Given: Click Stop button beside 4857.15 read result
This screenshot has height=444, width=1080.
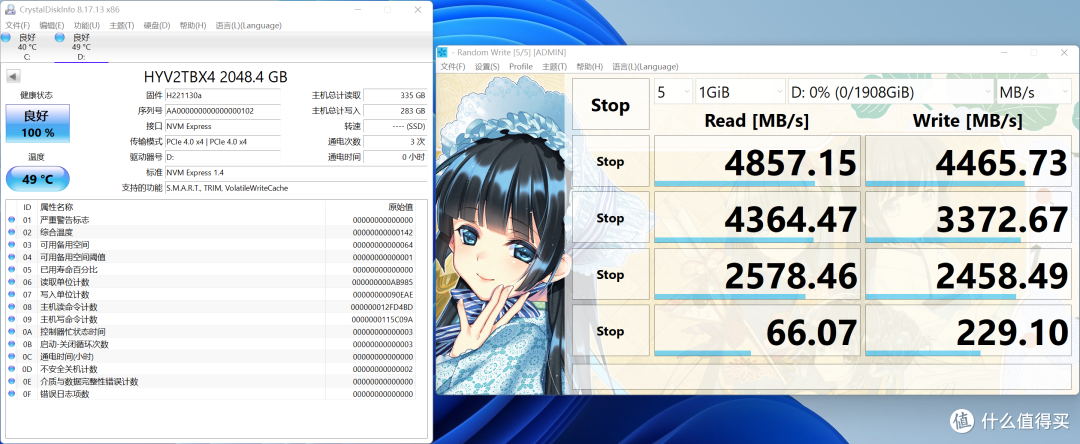Looking at the screenshot, I should click(x=610, y=161).
